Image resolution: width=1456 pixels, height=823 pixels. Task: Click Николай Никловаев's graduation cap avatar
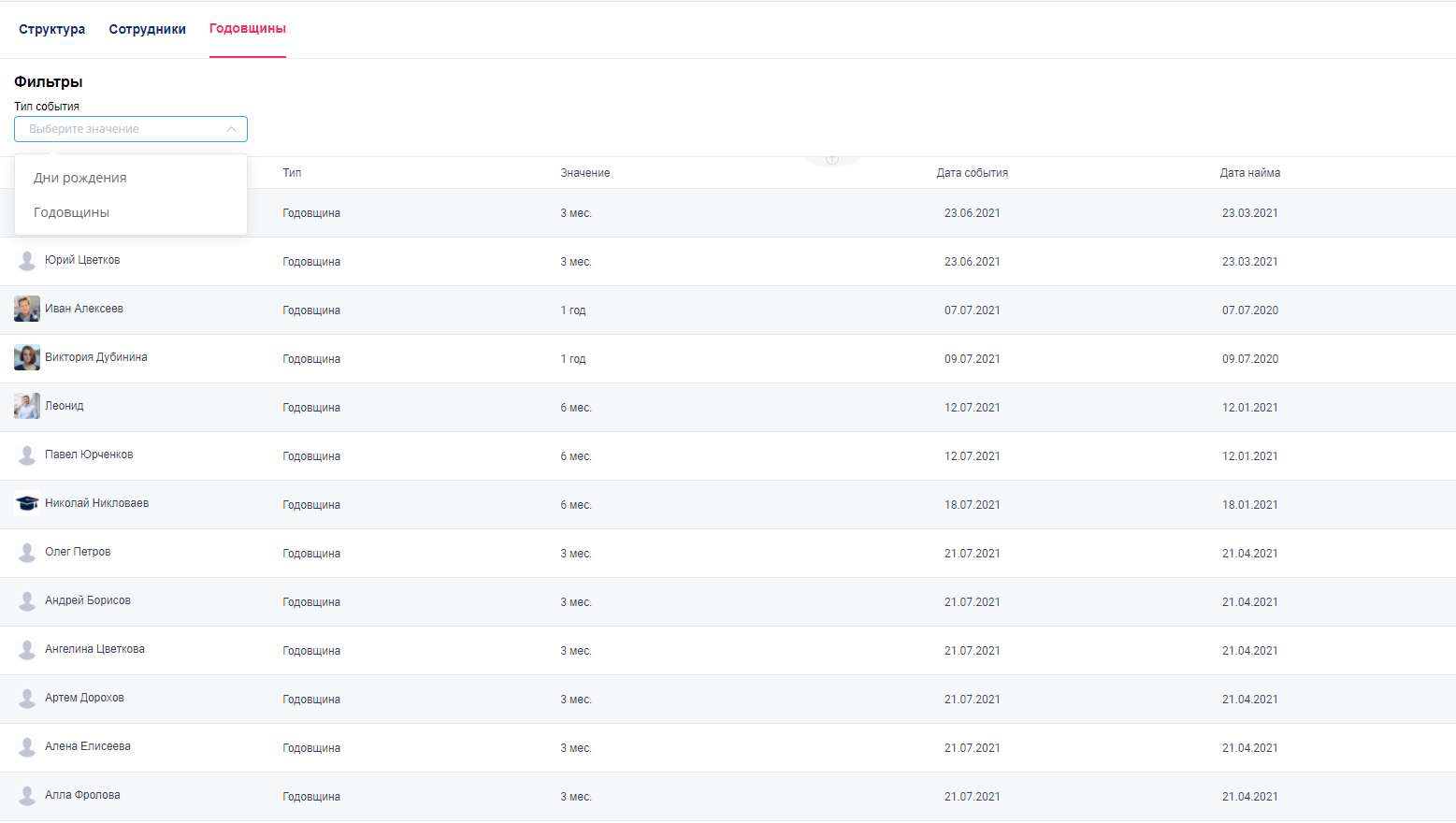[x=27, y=503]
